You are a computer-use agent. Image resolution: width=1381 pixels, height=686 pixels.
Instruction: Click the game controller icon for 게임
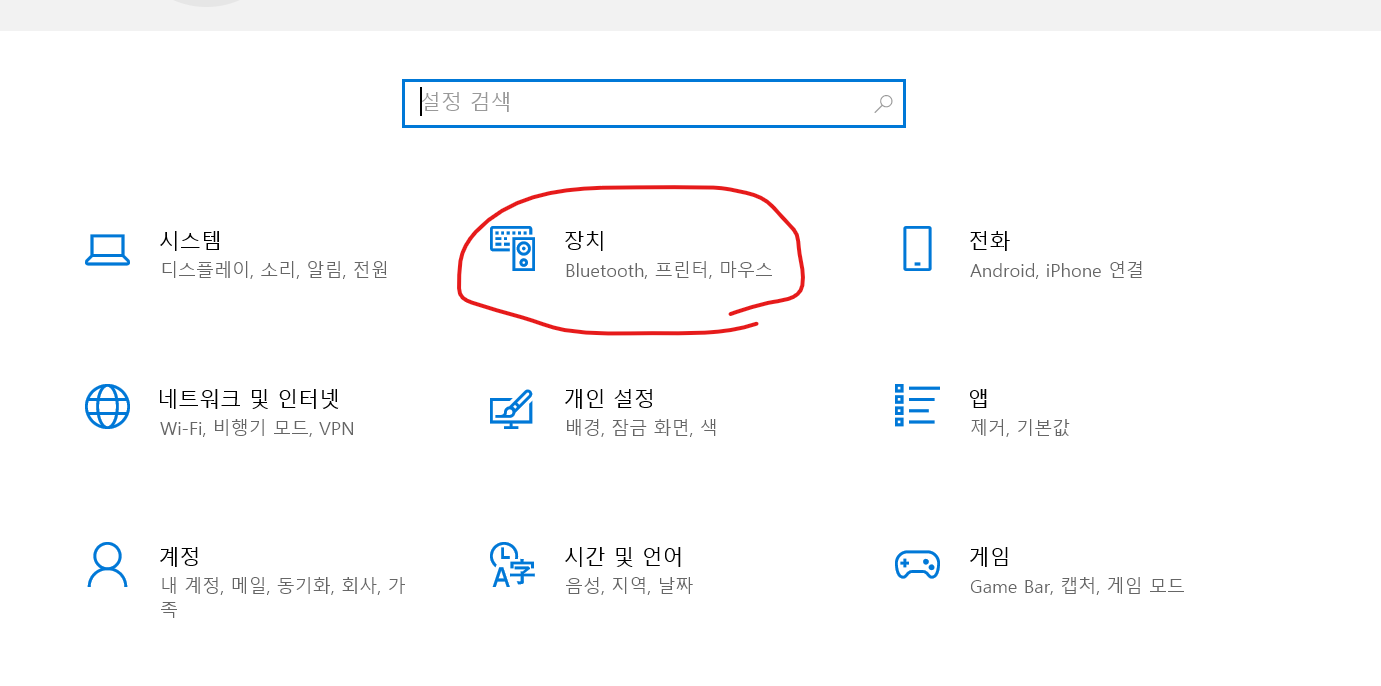pyautogui.click(x=916, y=565)
